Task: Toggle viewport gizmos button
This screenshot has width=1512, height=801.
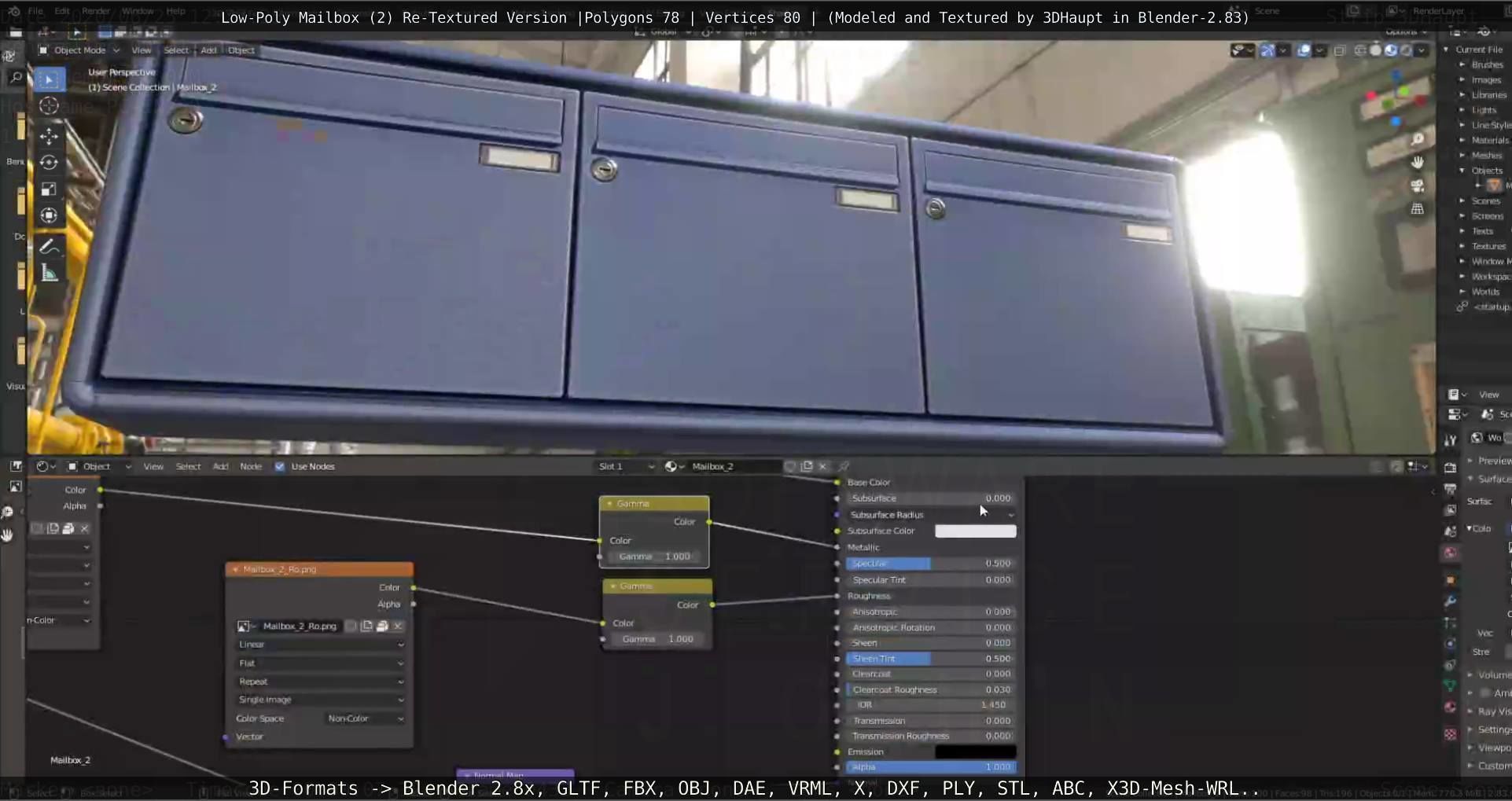Action: point(1267,50)
